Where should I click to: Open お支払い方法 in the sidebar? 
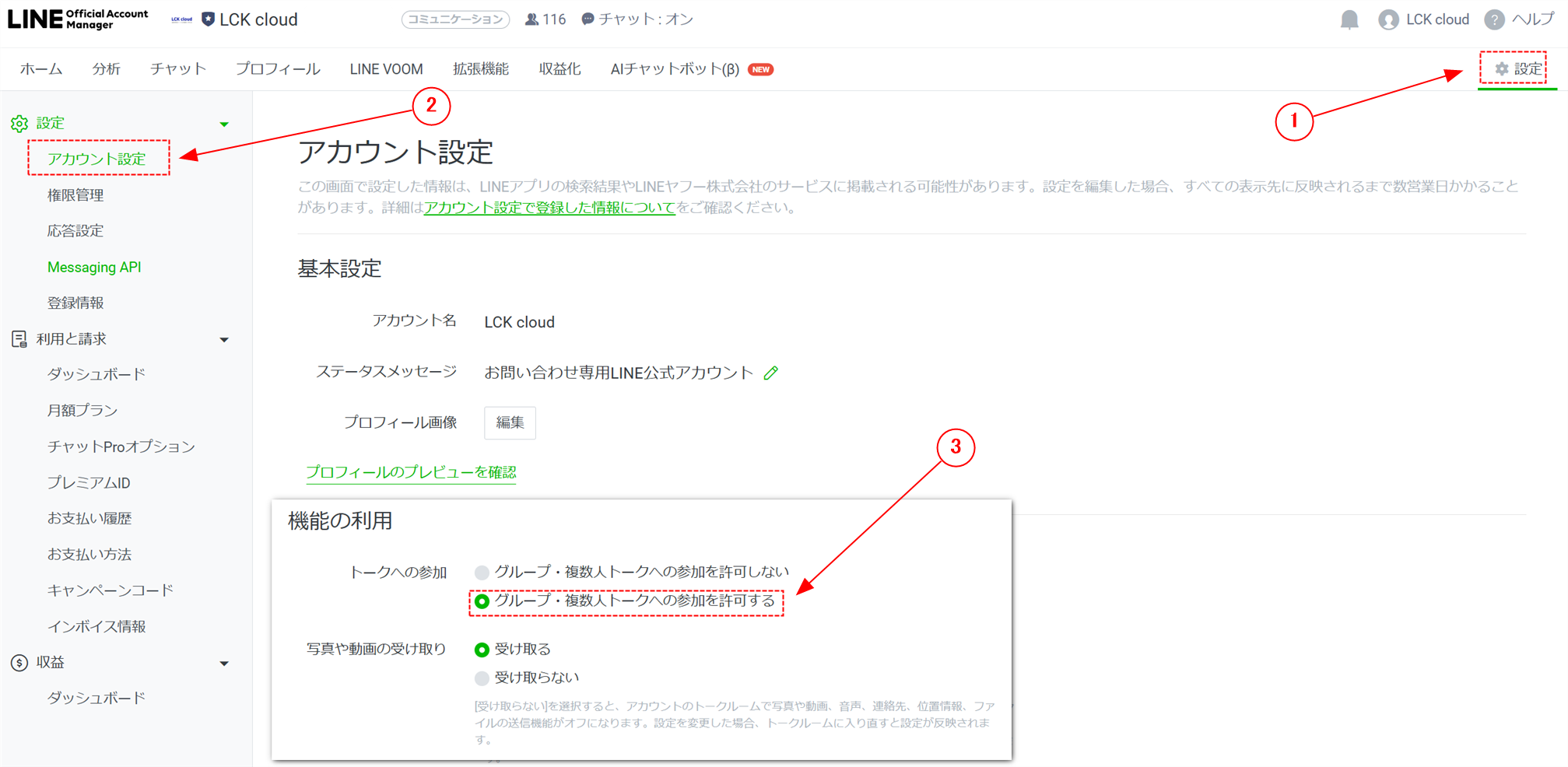tap(89, 554)
